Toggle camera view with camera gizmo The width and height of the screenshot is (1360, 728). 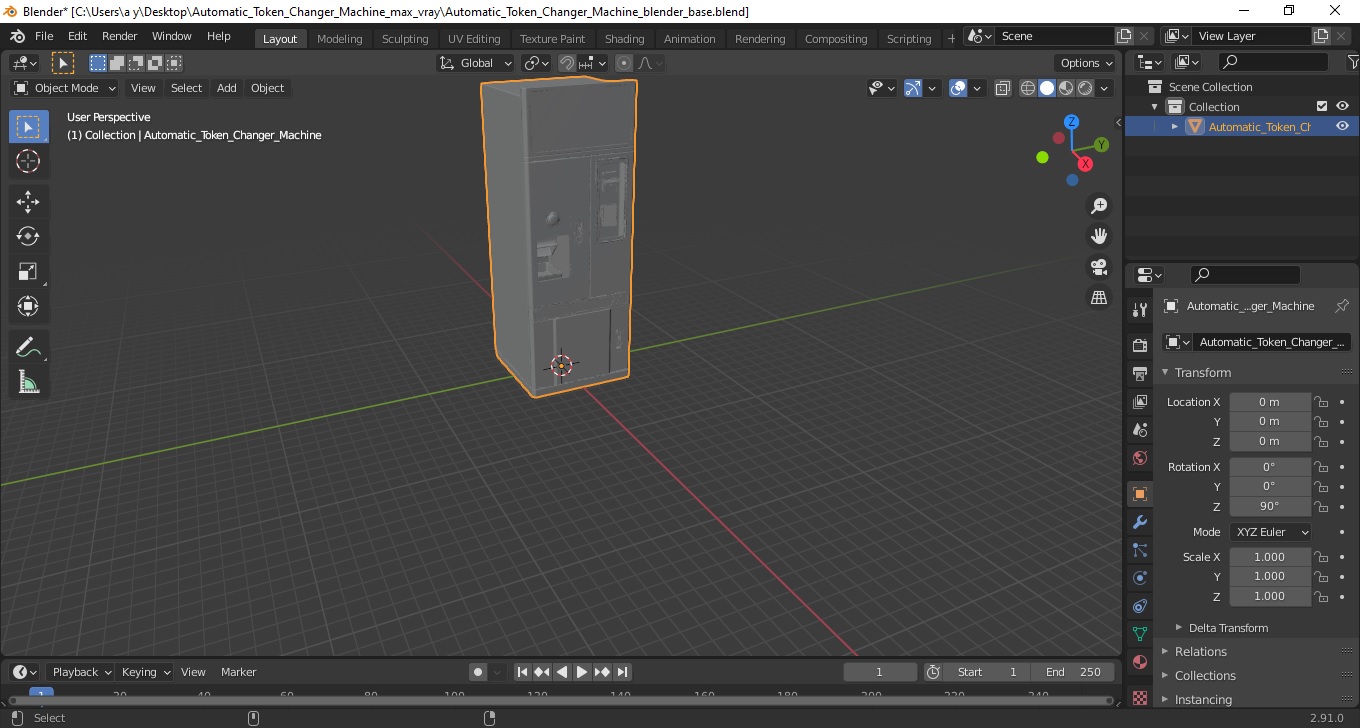point(1099,267)
